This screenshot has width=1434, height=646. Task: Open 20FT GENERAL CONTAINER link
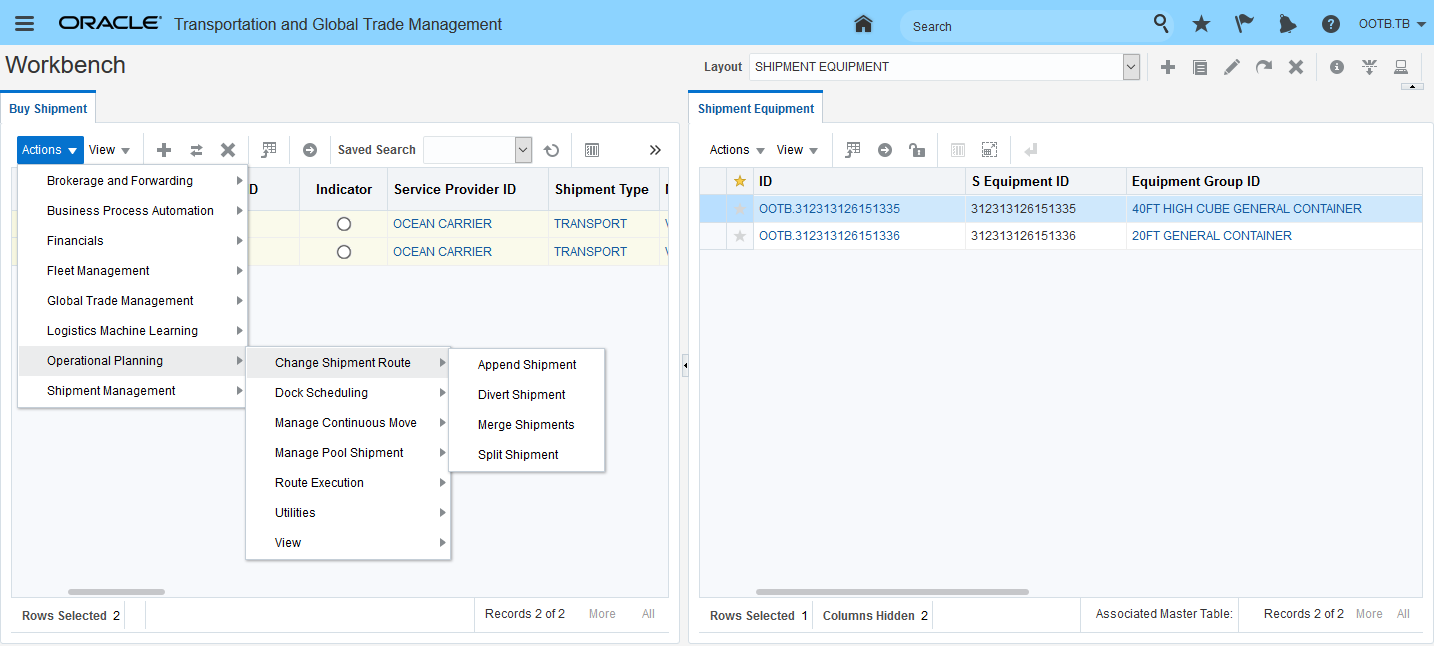pyautogui.click(x=1211, y=236)
